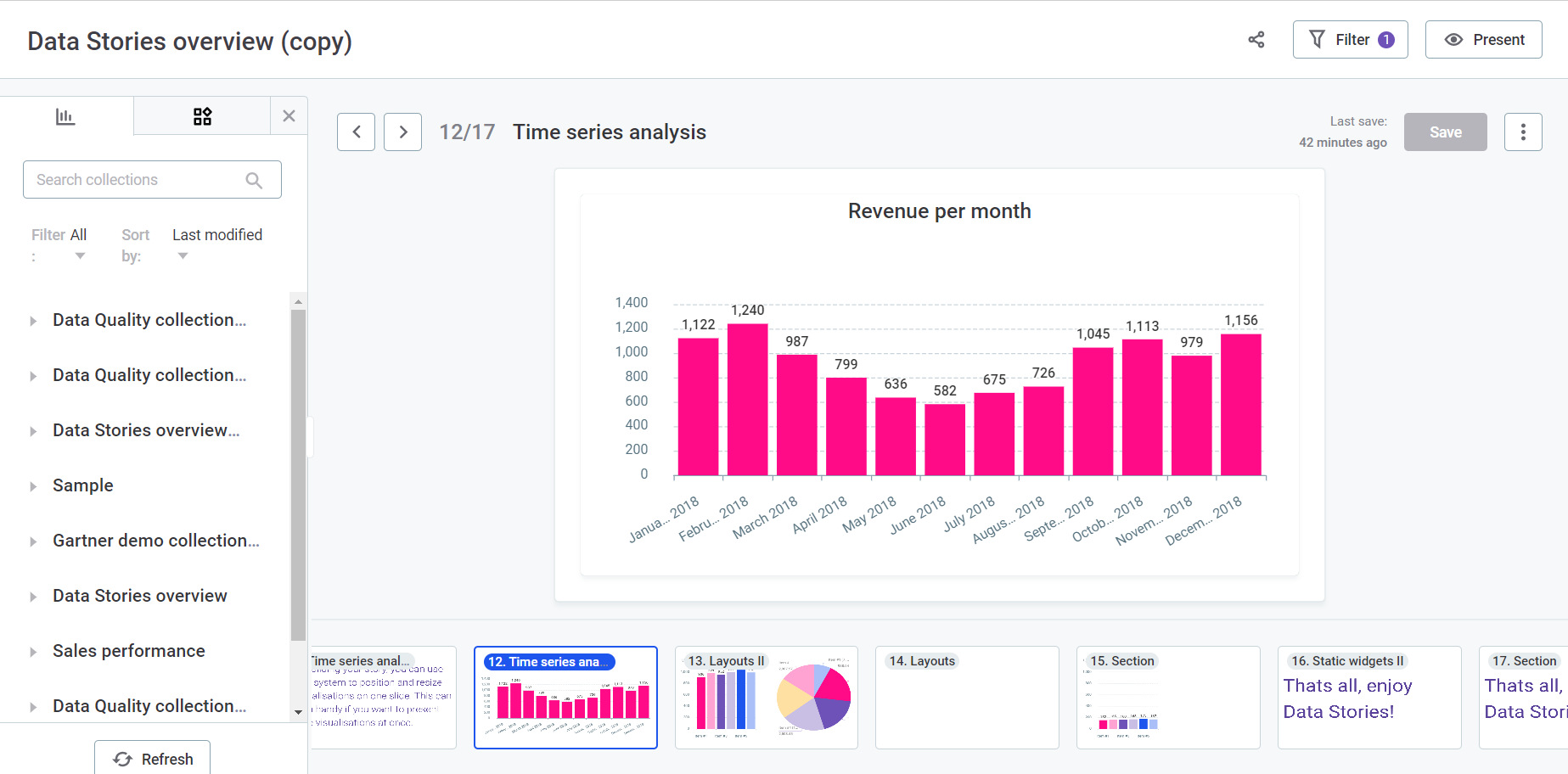Click the search magnifier icon

click(254, 180)
